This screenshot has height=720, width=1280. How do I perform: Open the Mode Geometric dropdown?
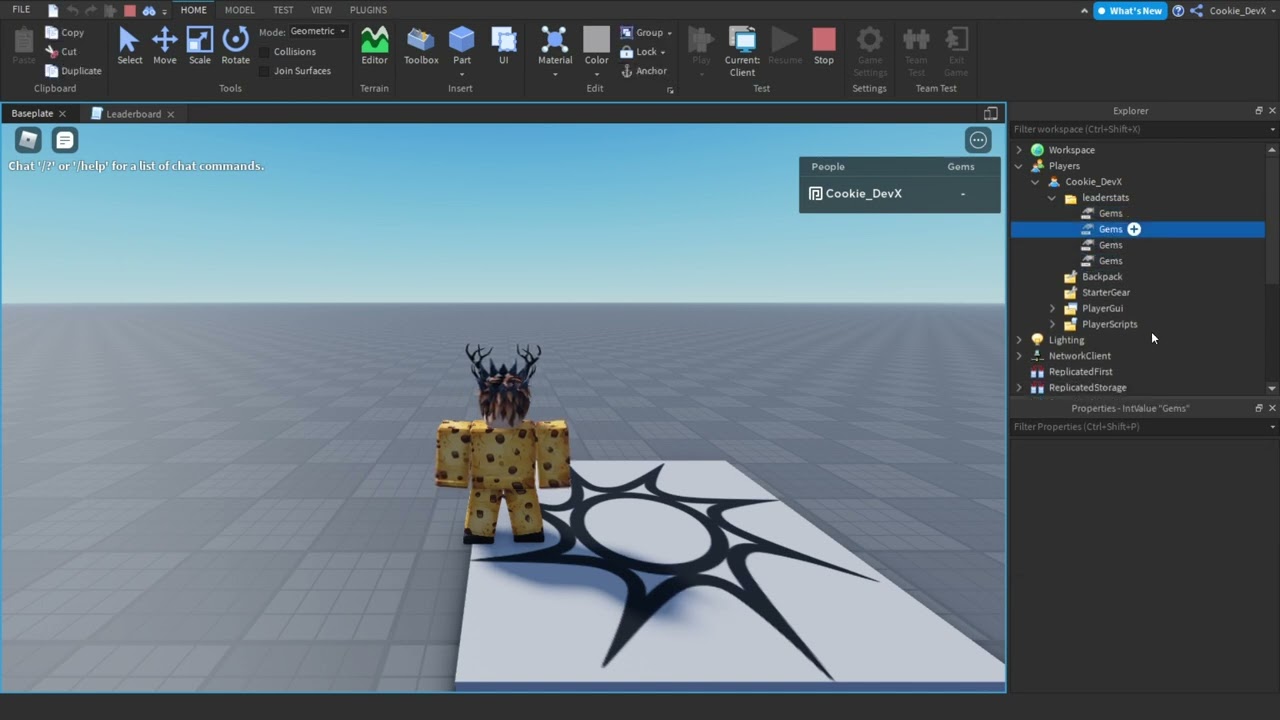(x=318, y=31)
